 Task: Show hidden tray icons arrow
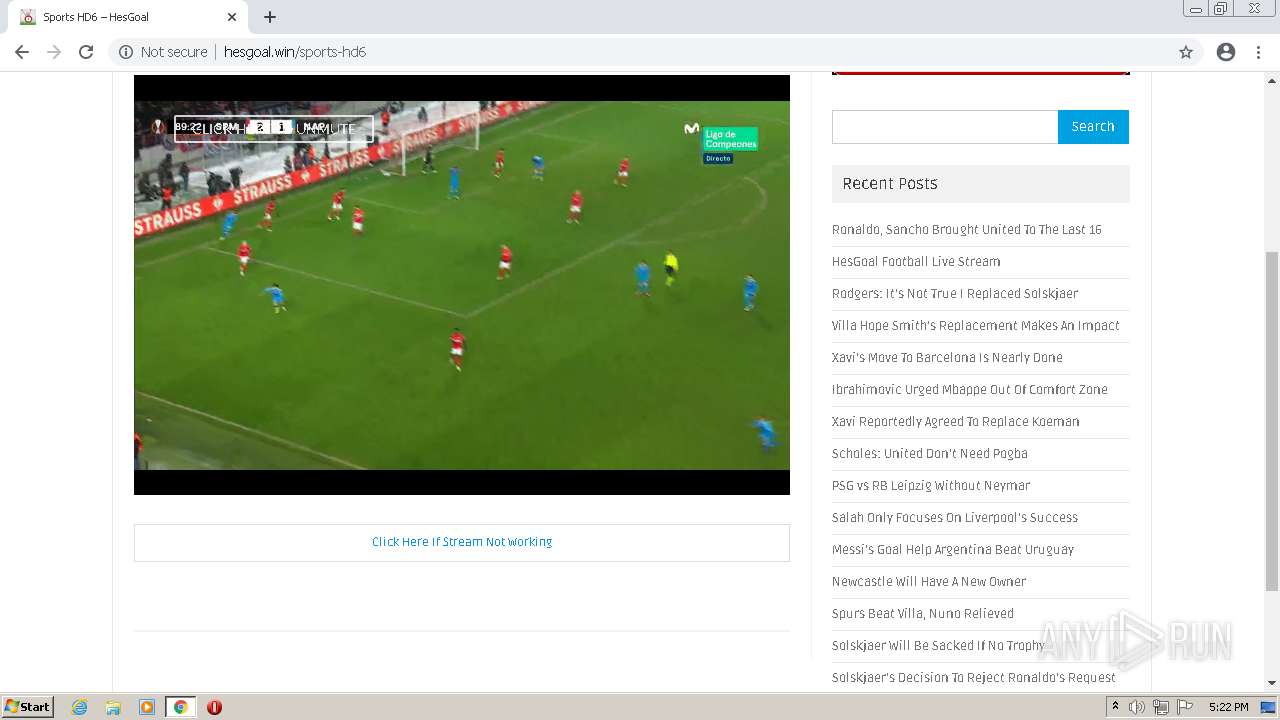coord(1115,707)
